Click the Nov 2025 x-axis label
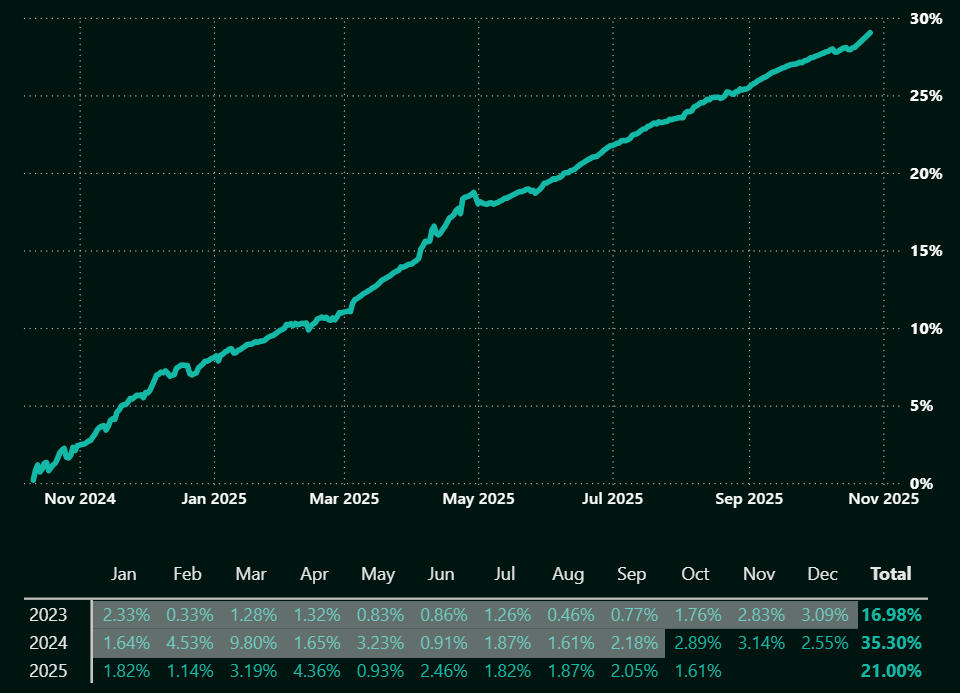The width and height of the screenshot is (960, 693). [x=881, y=498]
